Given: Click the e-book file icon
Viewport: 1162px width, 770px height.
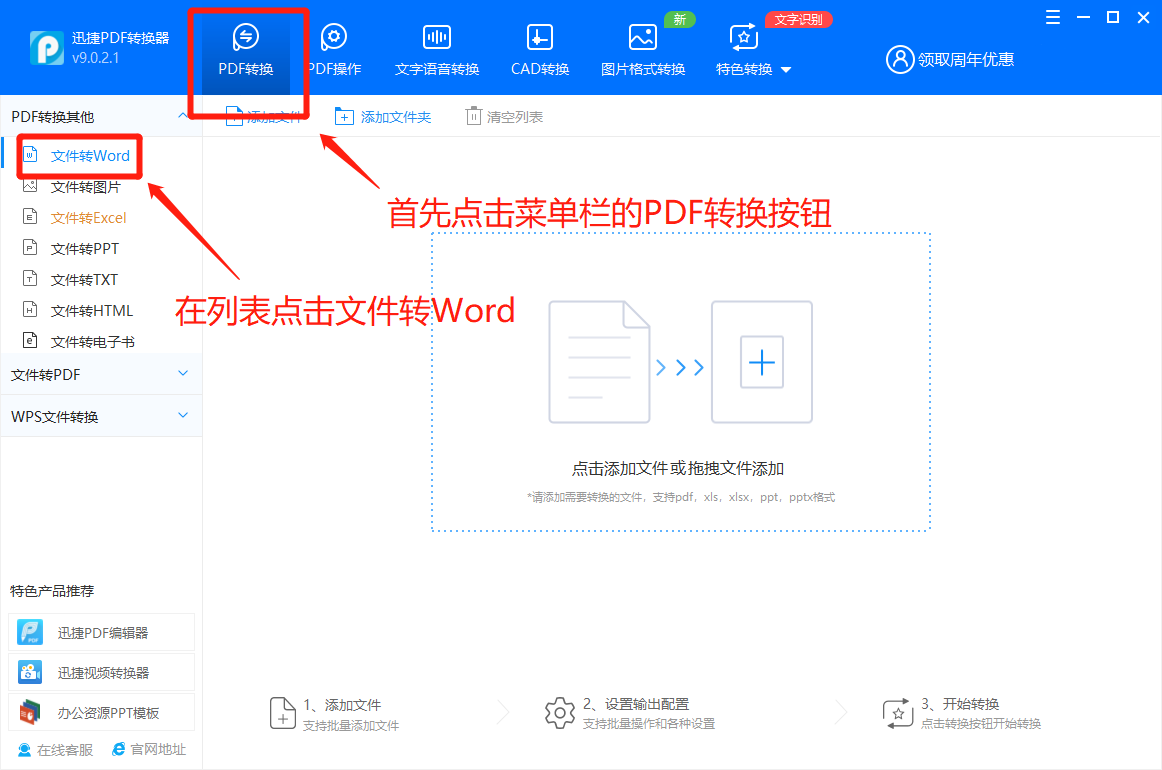Looking at the screenshot, I should (x=30, y=341).
